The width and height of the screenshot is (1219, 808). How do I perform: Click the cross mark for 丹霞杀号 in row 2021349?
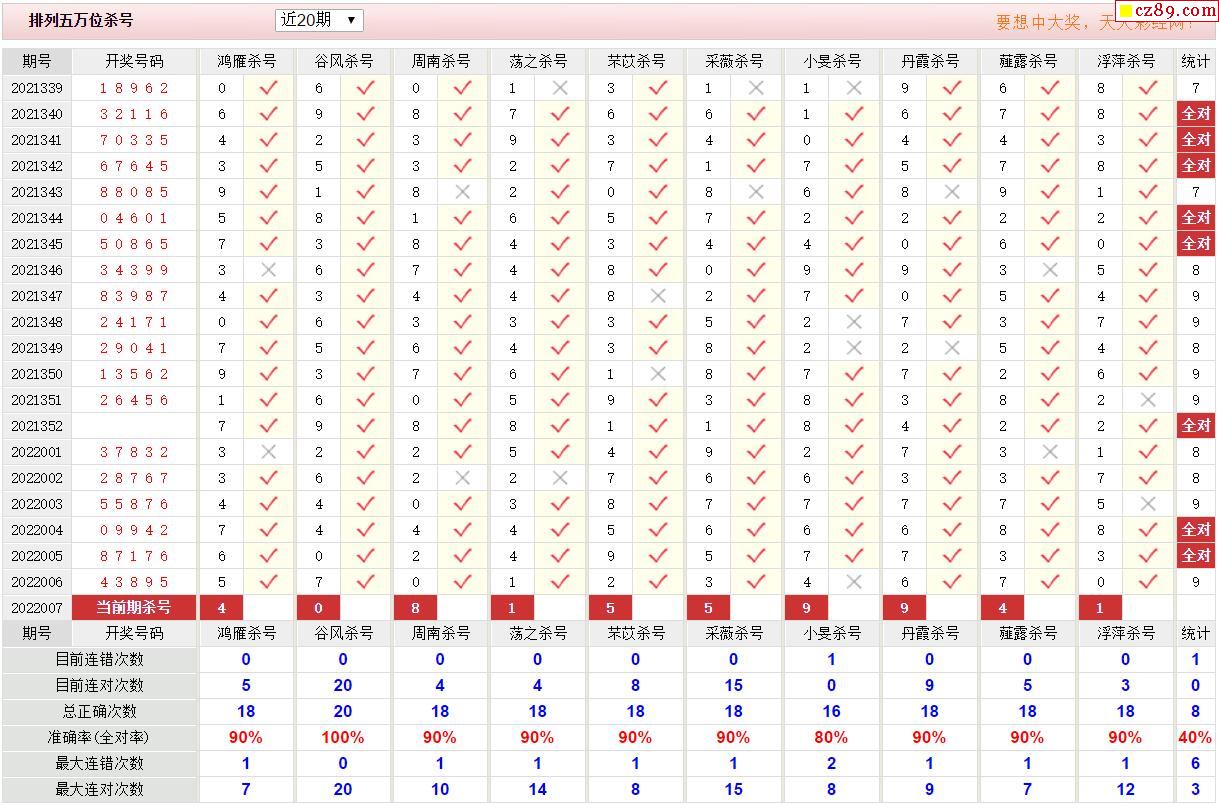(x=952, y=348)
